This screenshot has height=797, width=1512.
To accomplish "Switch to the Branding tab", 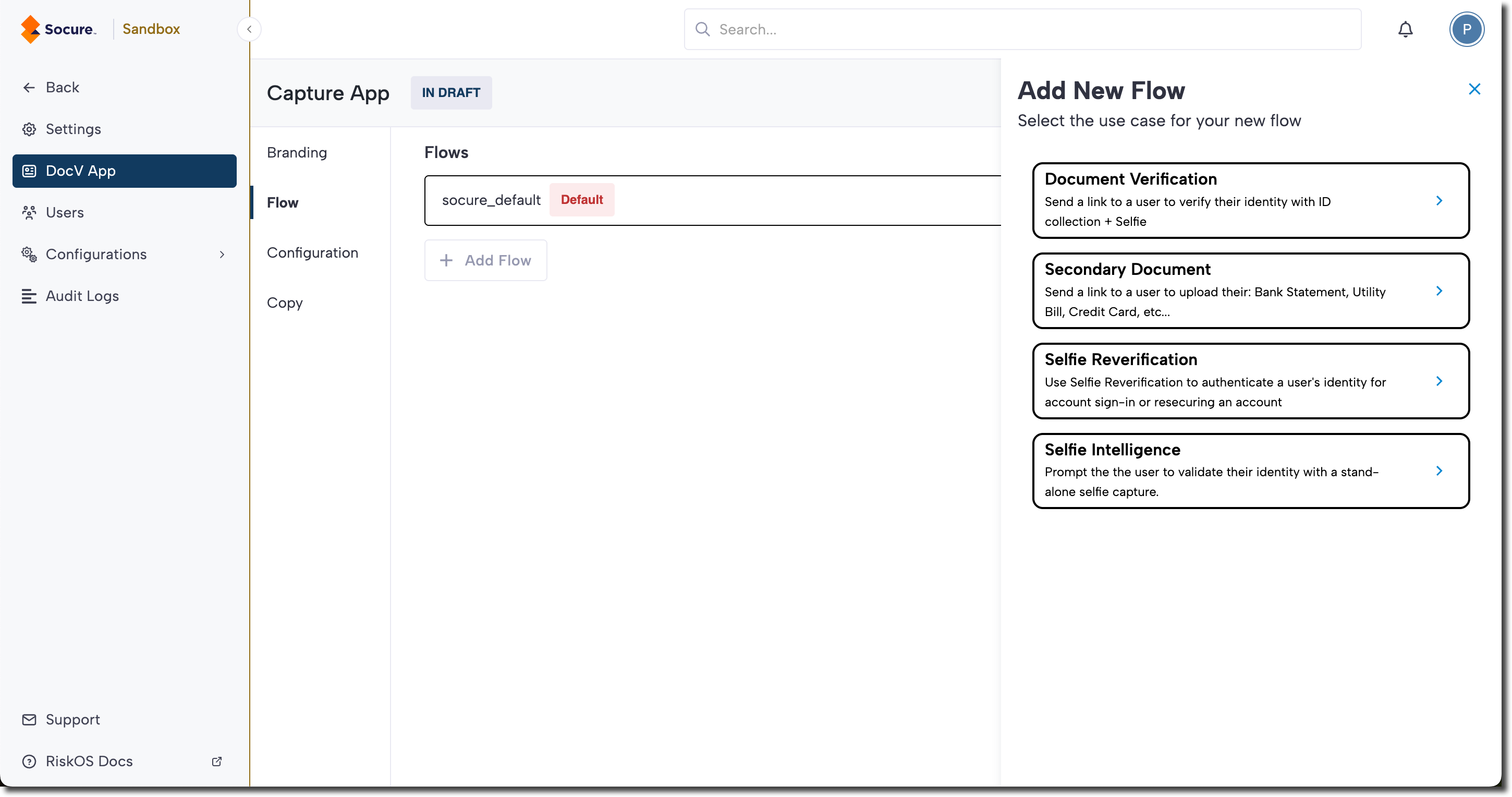I will (297, 153).
